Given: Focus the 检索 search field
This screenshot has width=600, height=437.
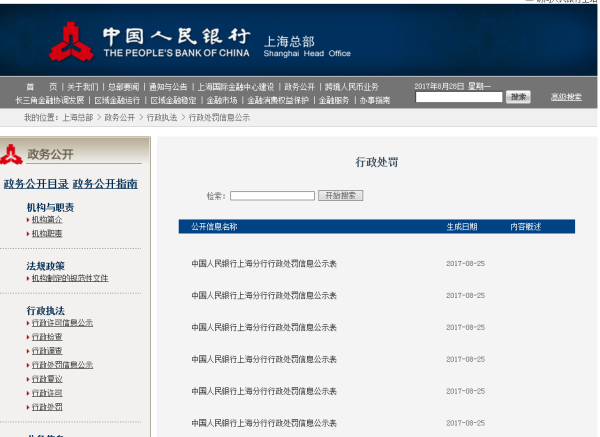Looking at the screenshot, I should [x=272, y=196].
